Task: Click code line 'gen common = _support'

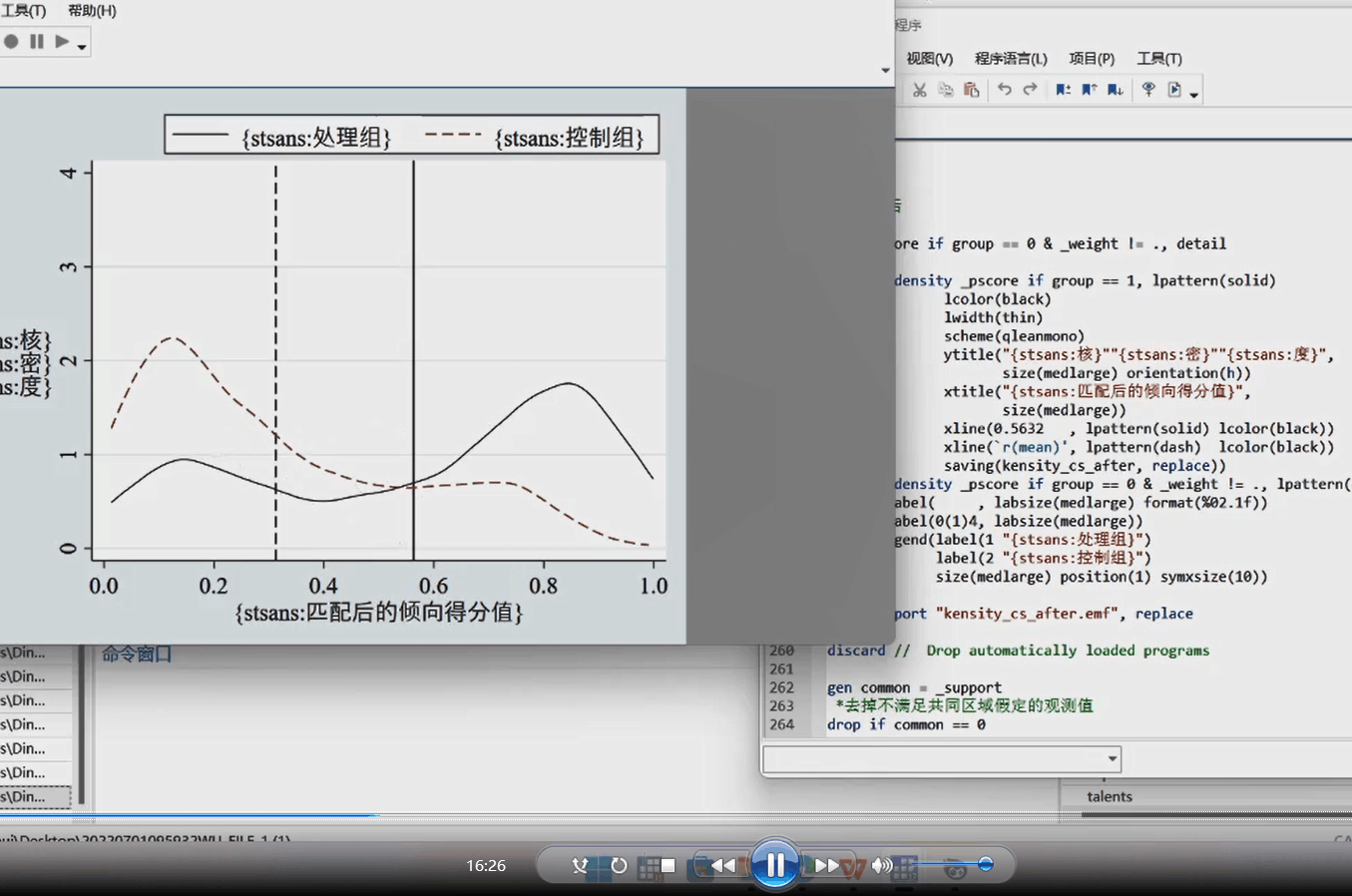Action: (x=914, y=687)
